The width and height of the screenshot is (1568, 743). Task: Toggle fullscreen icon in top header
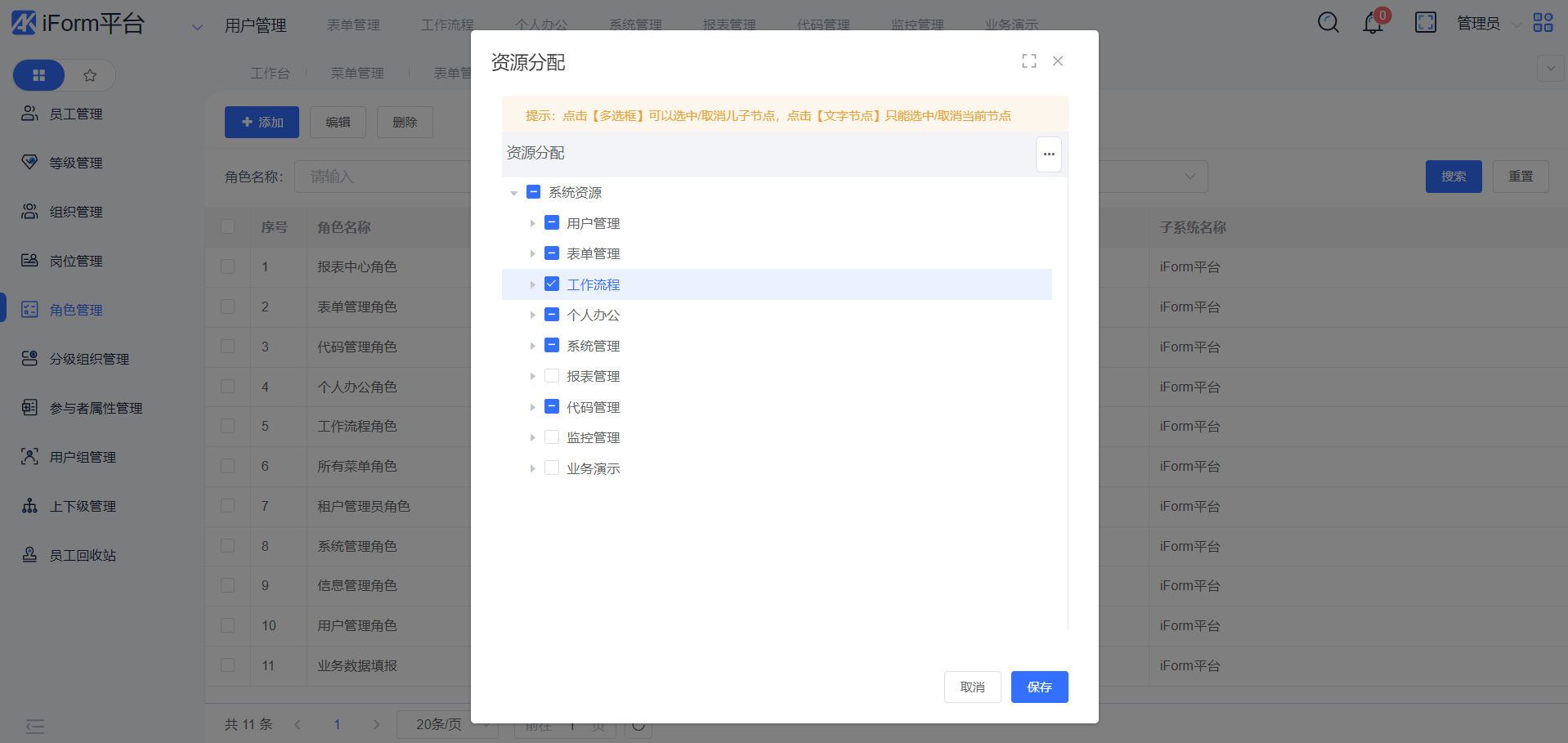click(1425, 23)
